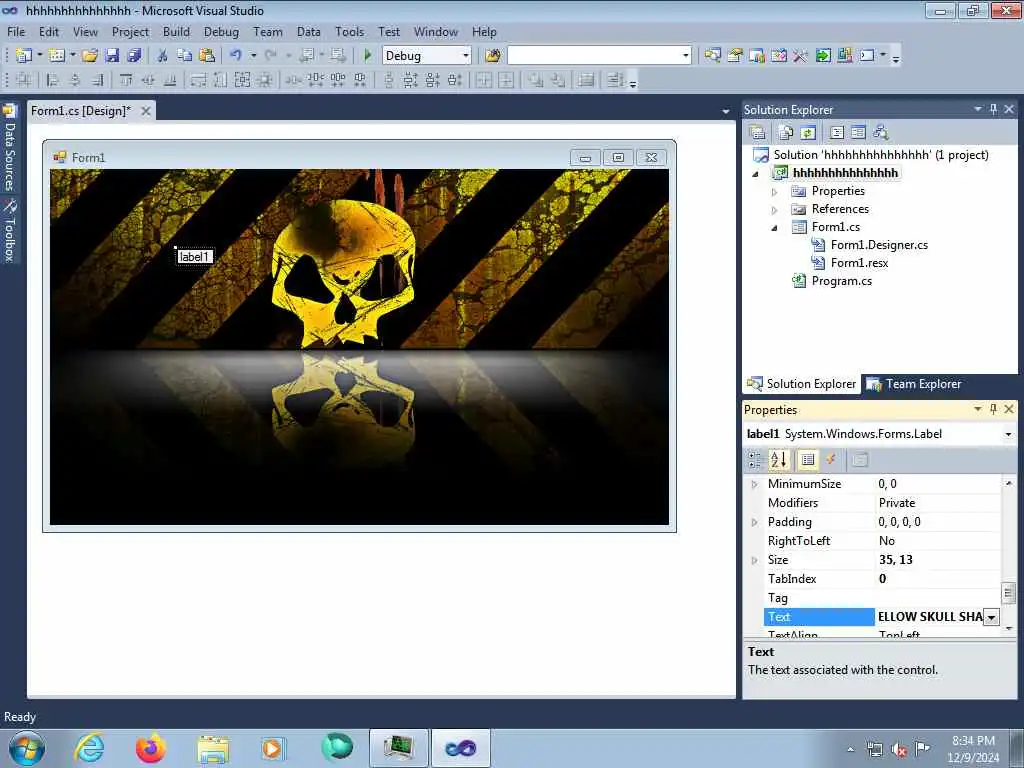Undo the last action with Undo icon
The width and height of the screenshot is (1024, 768).
(x=236, y=56)
